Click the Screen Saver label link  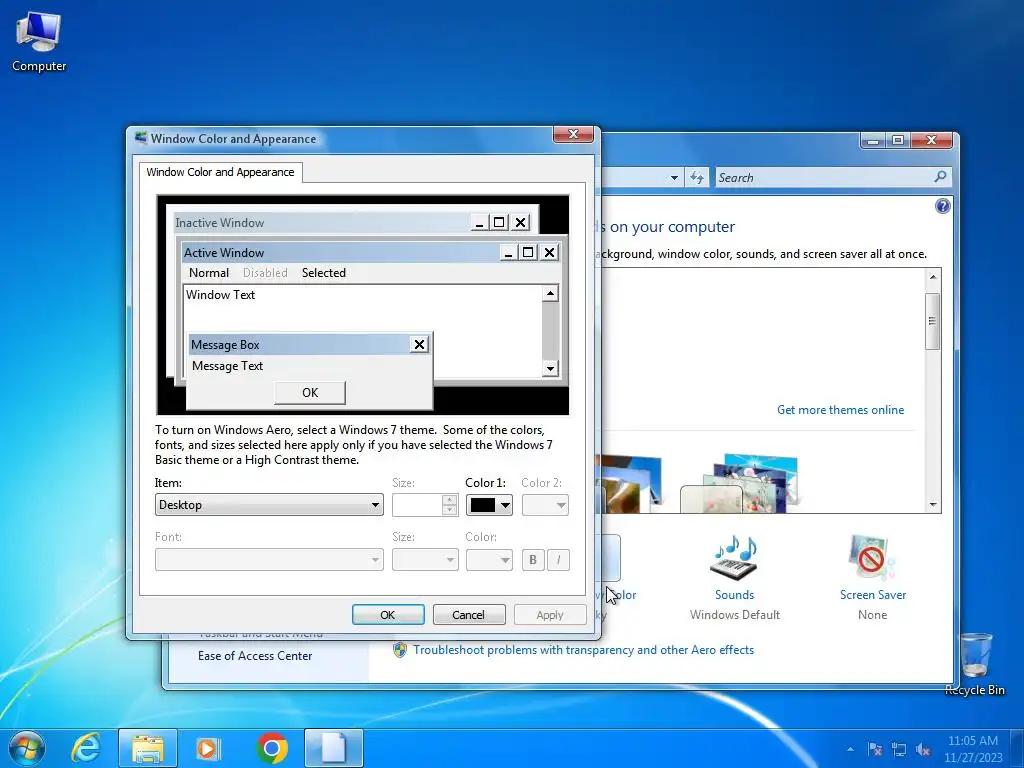872,595
